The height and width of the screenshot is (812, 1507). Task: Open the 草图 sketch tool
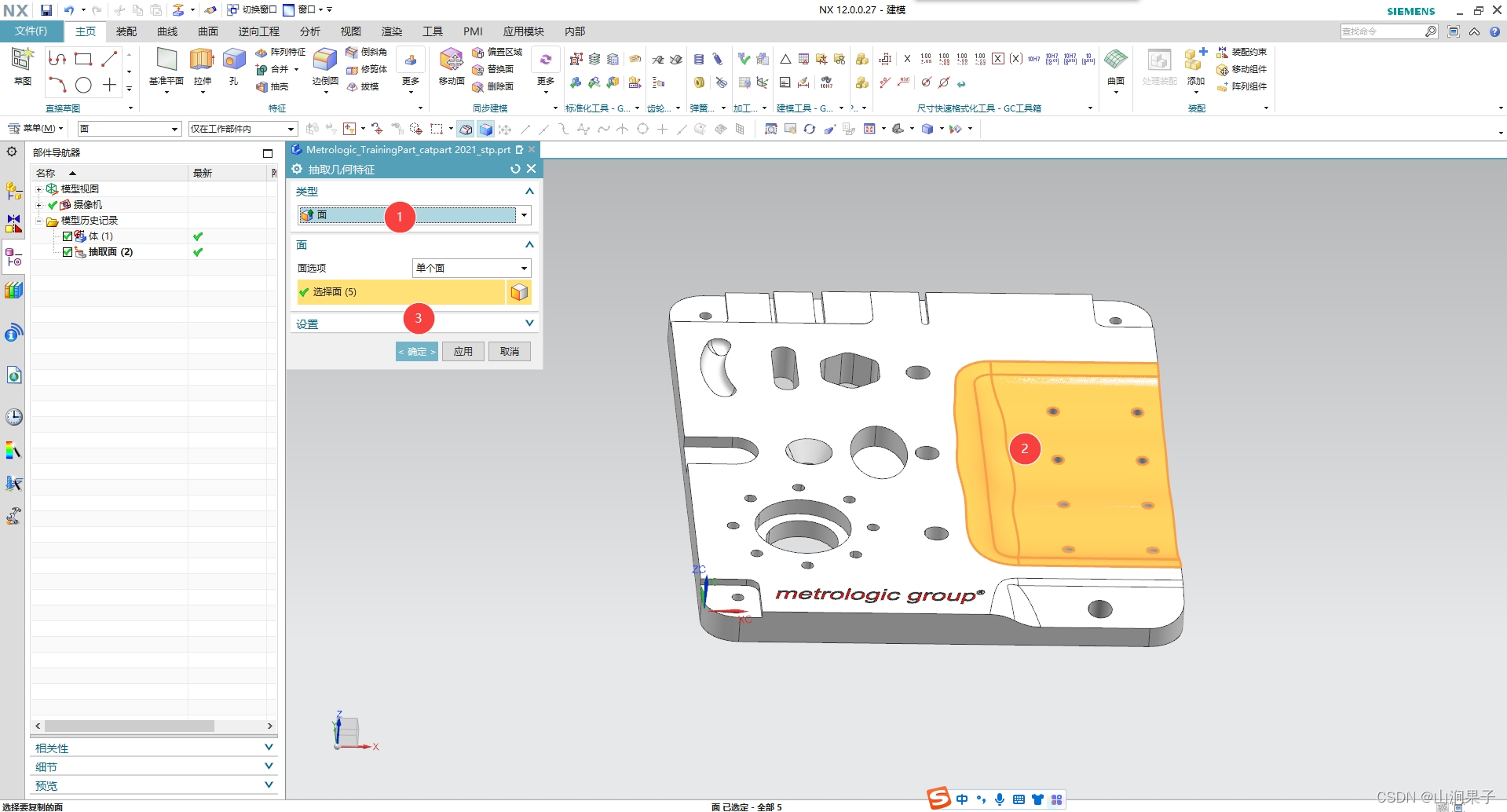(x=22, y=66)
